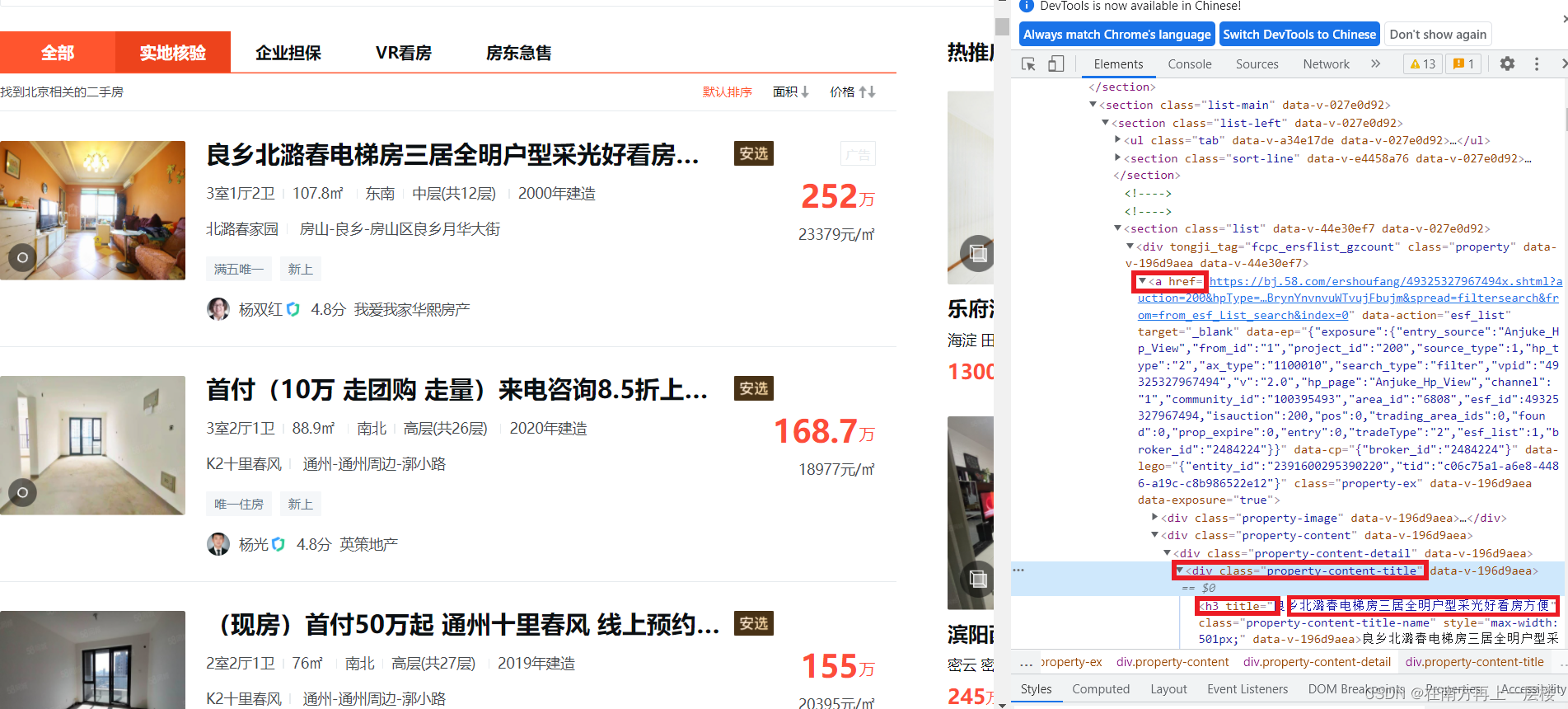Click the three-dot gutter beside the selected DOM row
The height and width of the screenshot is (709, 1568).
coord(1018,570)
